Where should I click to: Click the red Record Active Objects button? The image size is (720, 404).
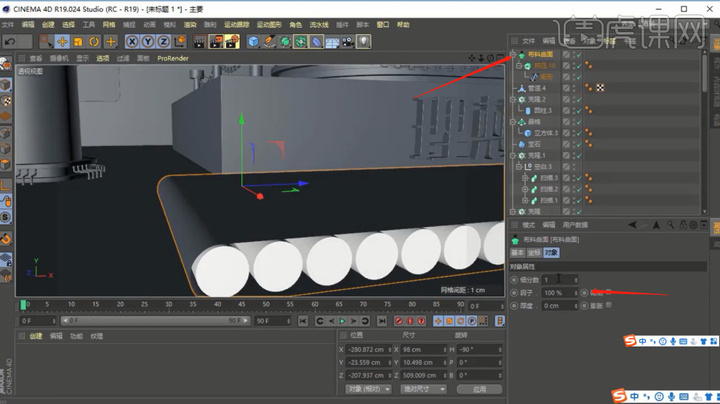(x=399, y=321)
